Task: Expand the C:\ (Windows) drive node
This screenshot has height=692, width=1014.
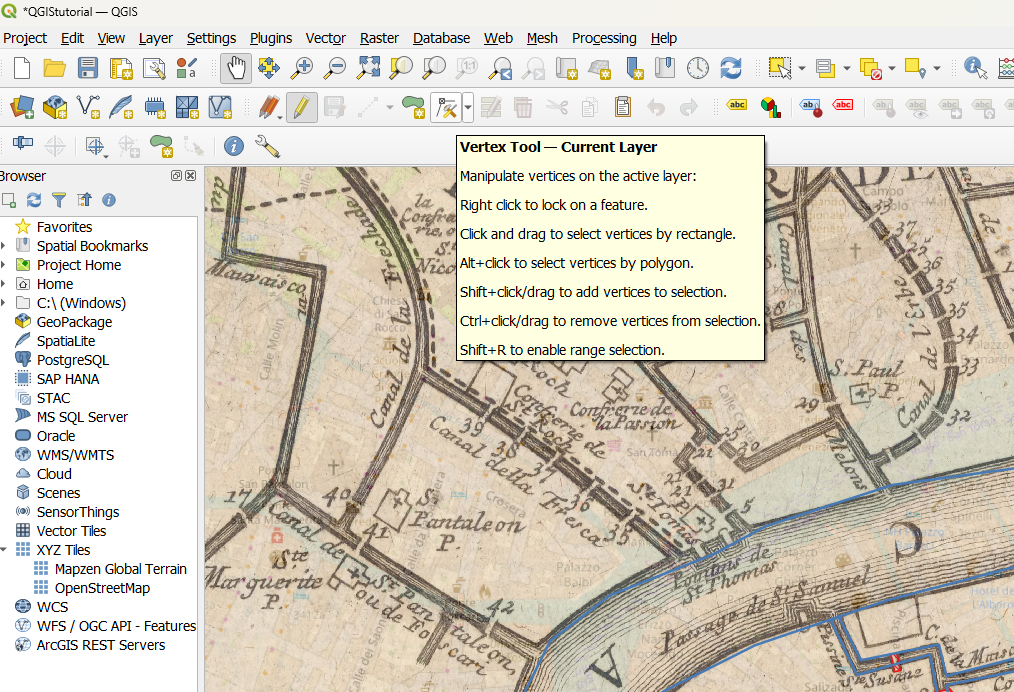Action: (4, 303)
